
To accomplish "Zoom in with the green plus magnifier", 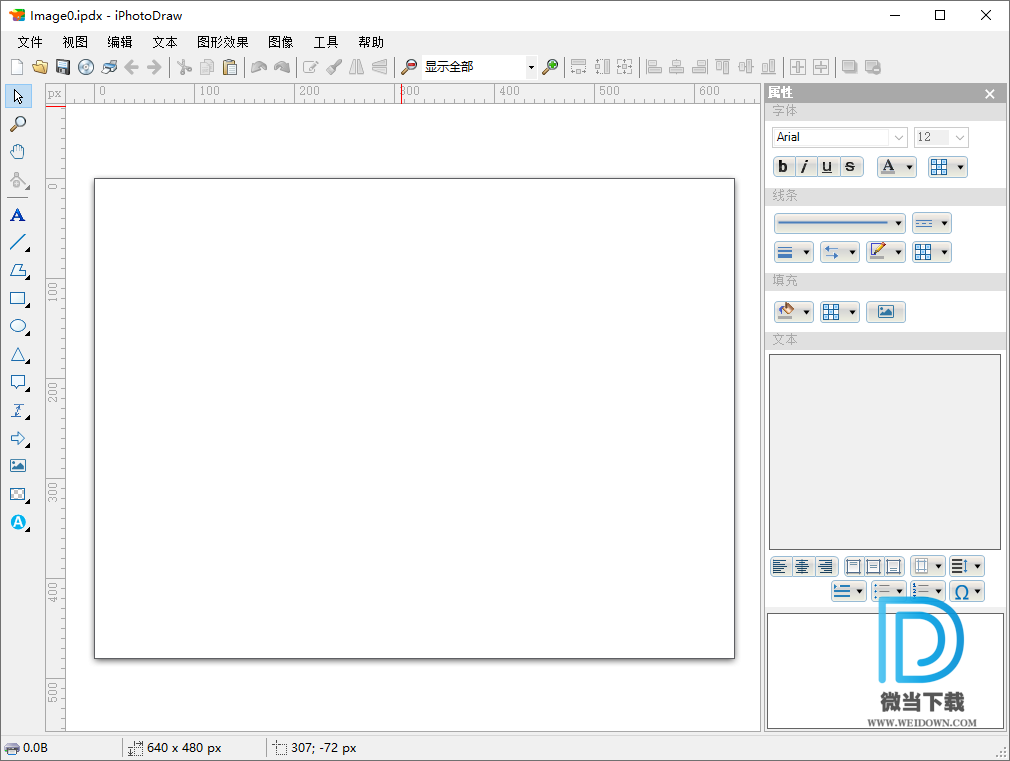I will pyautogui.click(x=550, y=67).
